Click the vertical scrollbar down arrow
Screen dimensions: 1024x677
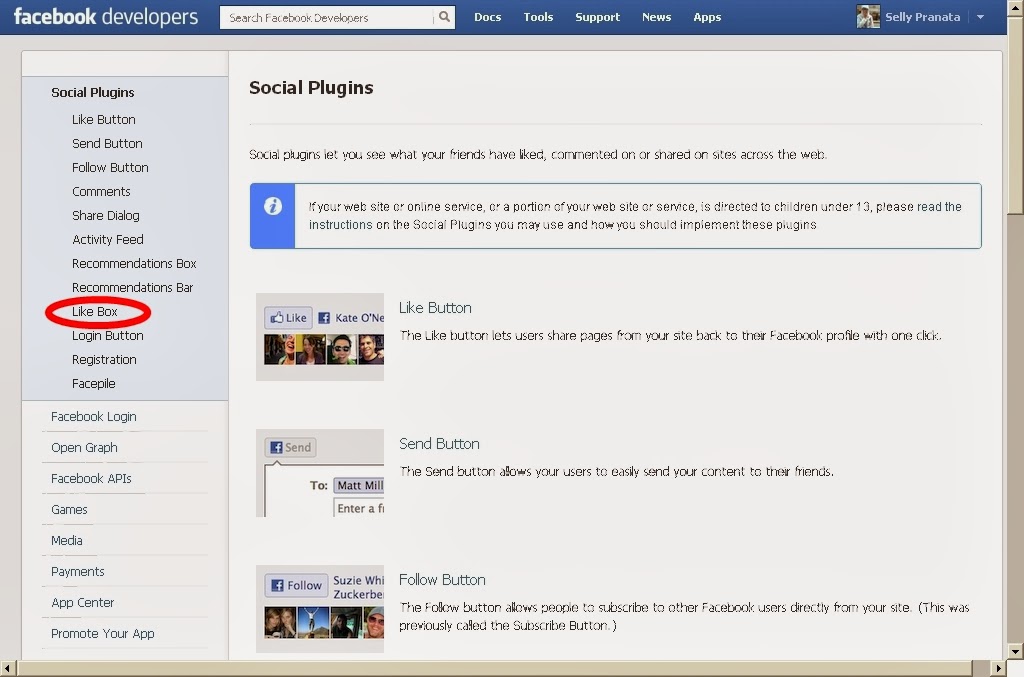[x=1015, y=651]
